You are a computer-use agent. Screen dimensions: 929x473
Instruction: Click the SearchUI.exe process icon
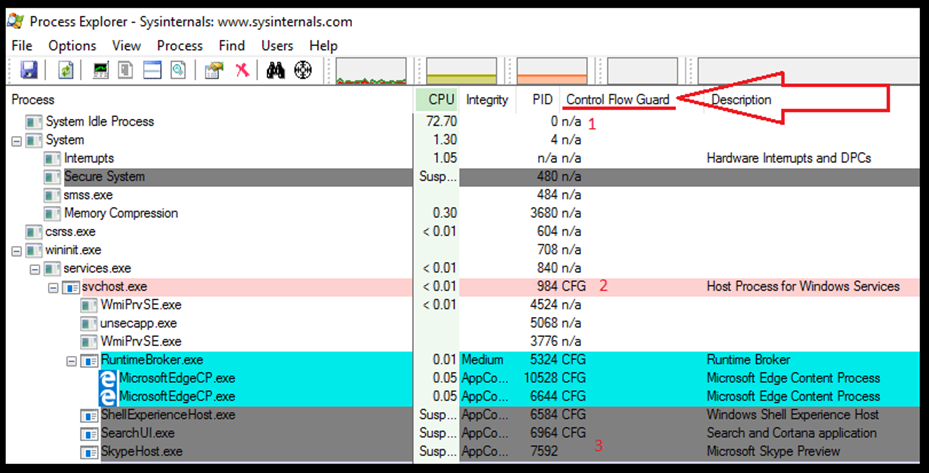click(x=89, y=434)
